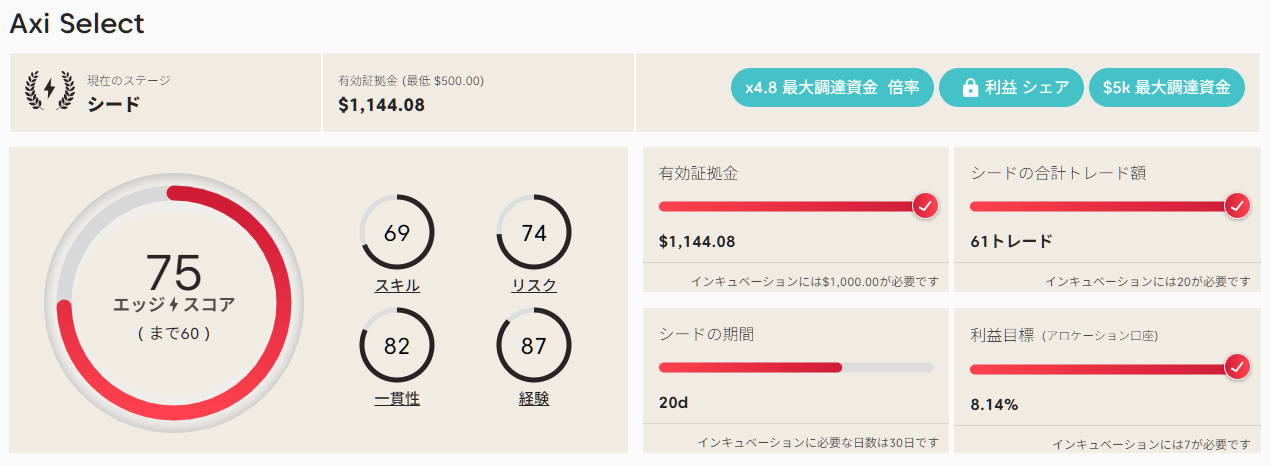
Task: Open the 経験 score link
Action: tap(534, 399)
